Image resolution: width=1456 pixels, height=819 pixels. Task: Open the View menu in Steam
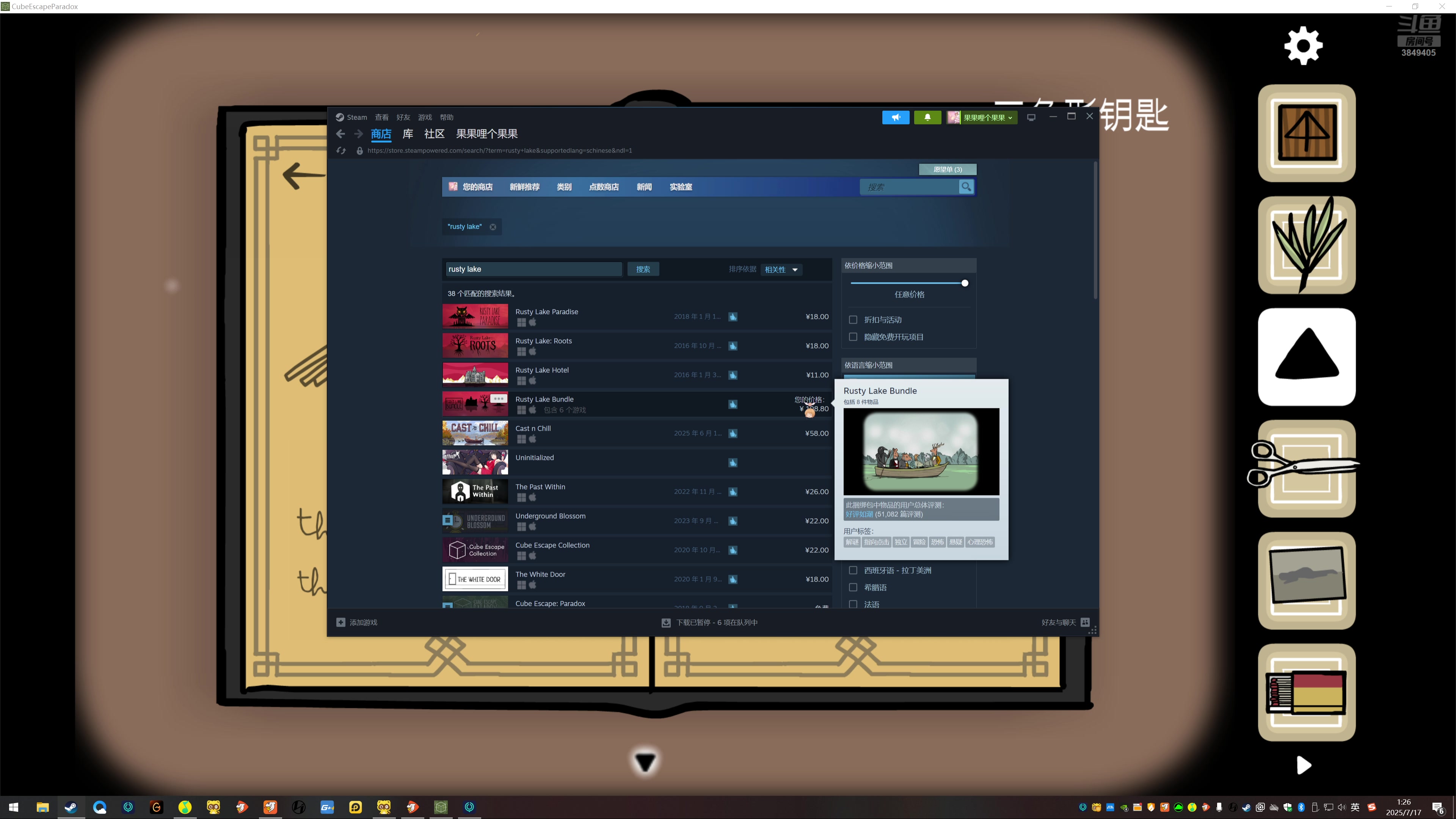(x=381, y=118)
